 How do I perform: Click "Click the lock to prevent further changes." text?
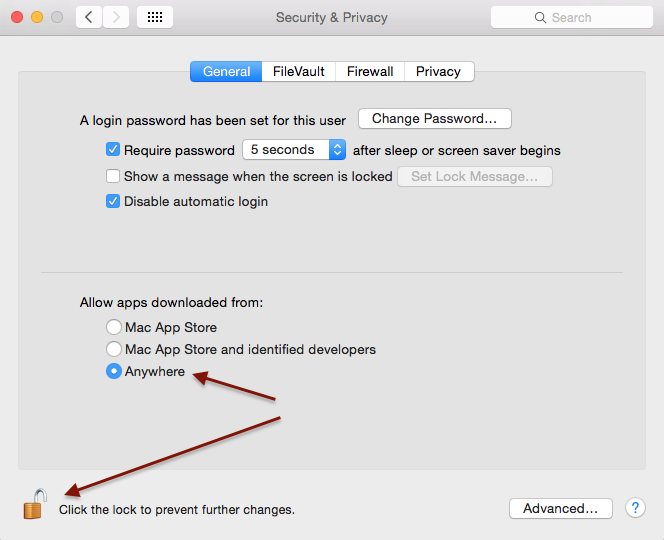click(177, 510)
